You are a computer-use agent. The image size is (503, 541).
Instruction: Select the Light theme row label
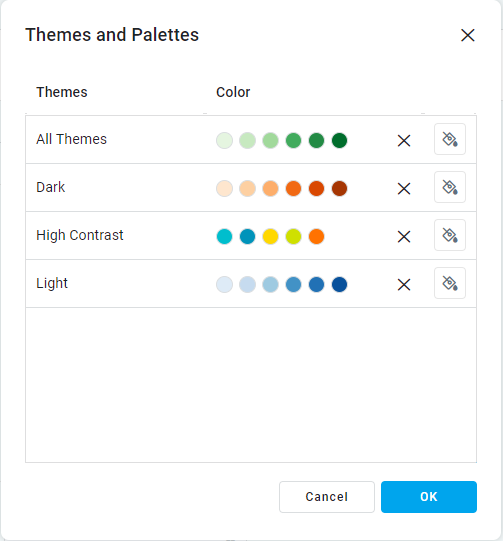[x=52, y=283]
